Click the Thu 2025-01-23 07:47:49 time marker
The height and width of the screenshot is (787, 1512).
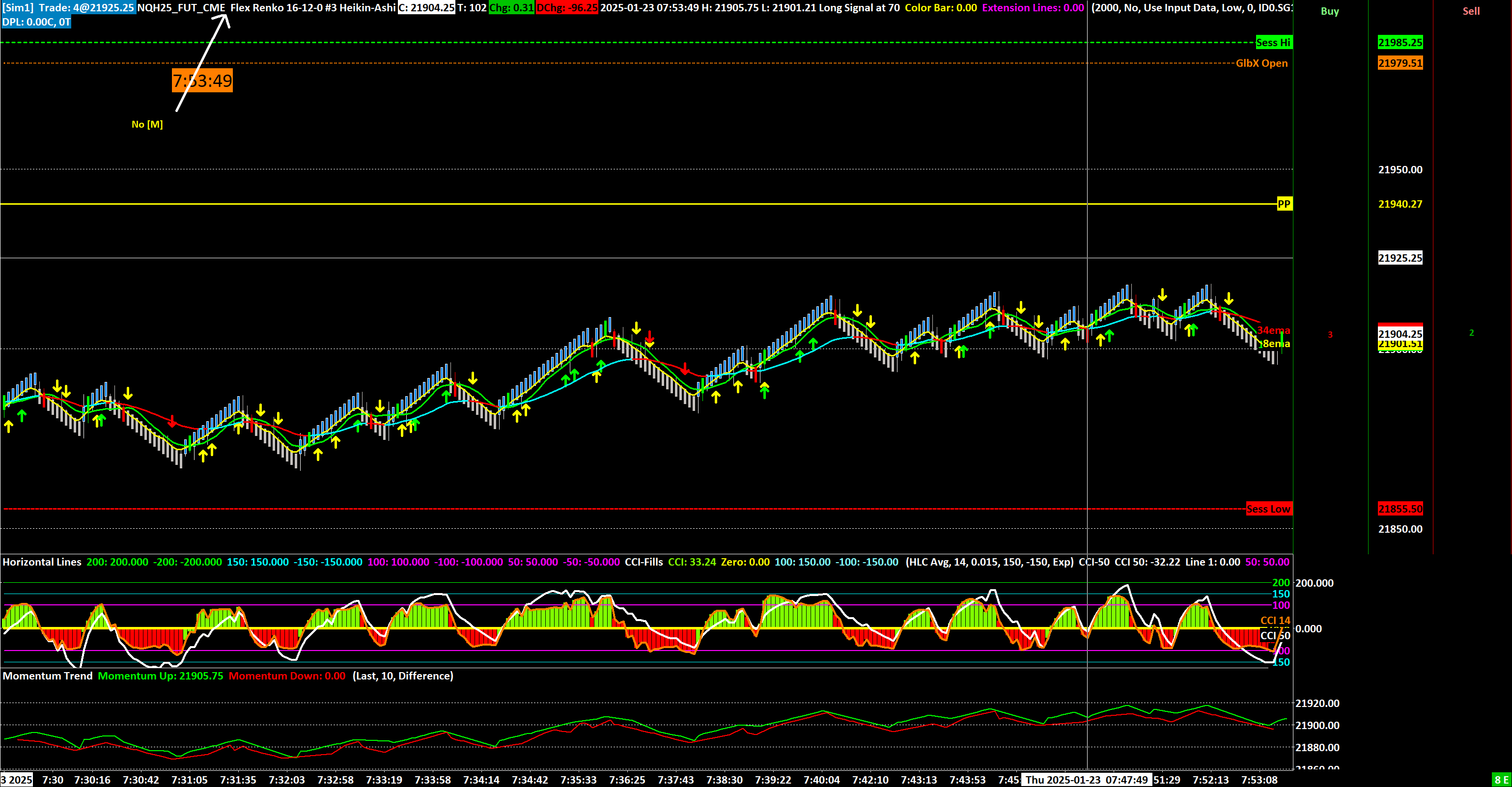click(1086, 780)
